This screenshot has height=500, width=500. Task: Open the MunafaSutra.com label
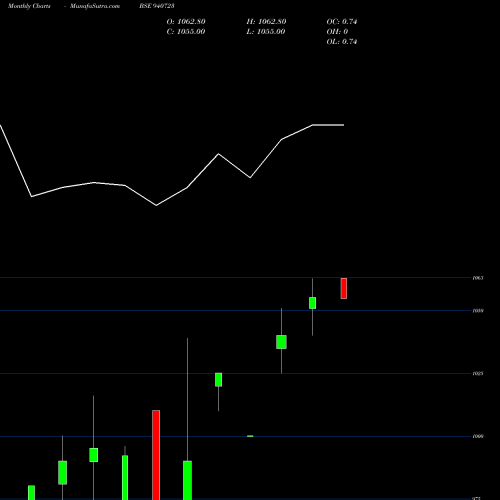95,6
